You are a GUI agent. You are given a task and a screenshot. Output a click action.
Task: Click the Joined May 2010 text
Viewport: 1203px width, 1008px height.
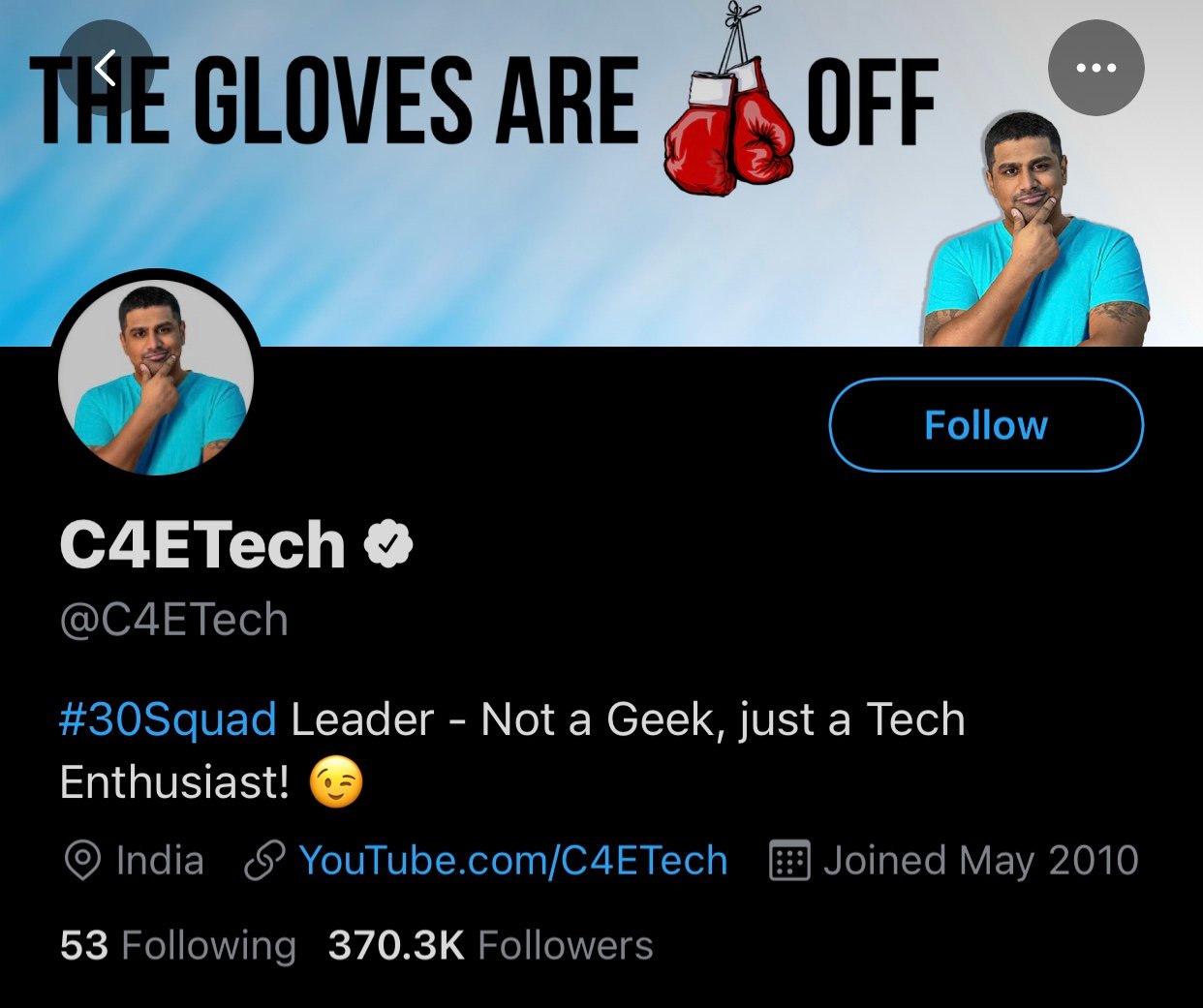[x=978, y=860]
